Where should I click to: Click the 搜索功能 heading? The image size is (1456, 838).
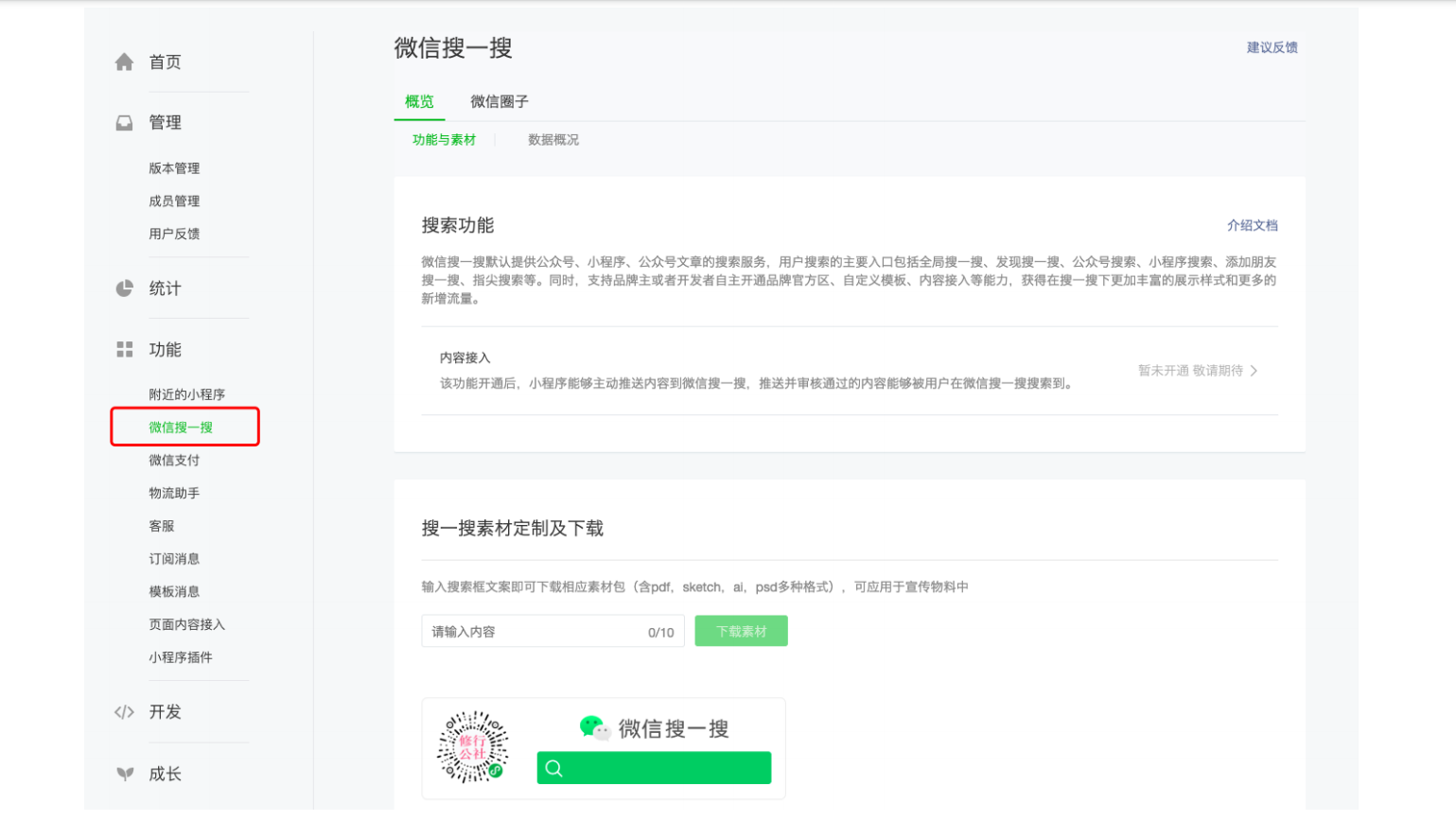[458, 225]
